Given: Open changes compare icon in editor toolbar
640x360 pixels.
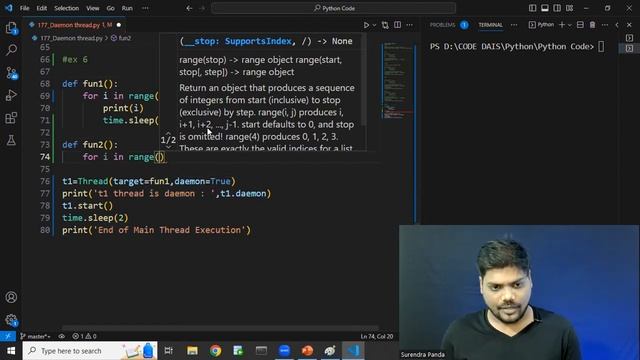Looking at the screenshot, I should [385, 25].
